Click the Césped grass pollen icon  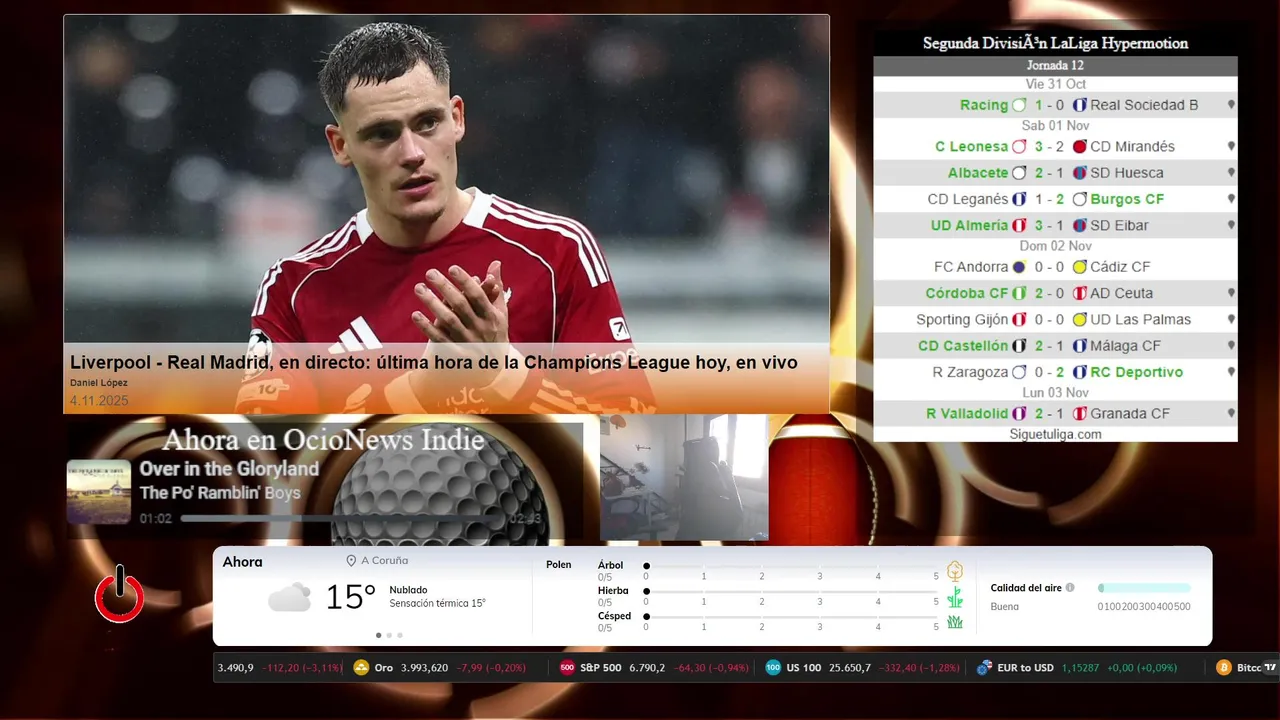coord(955,622)
